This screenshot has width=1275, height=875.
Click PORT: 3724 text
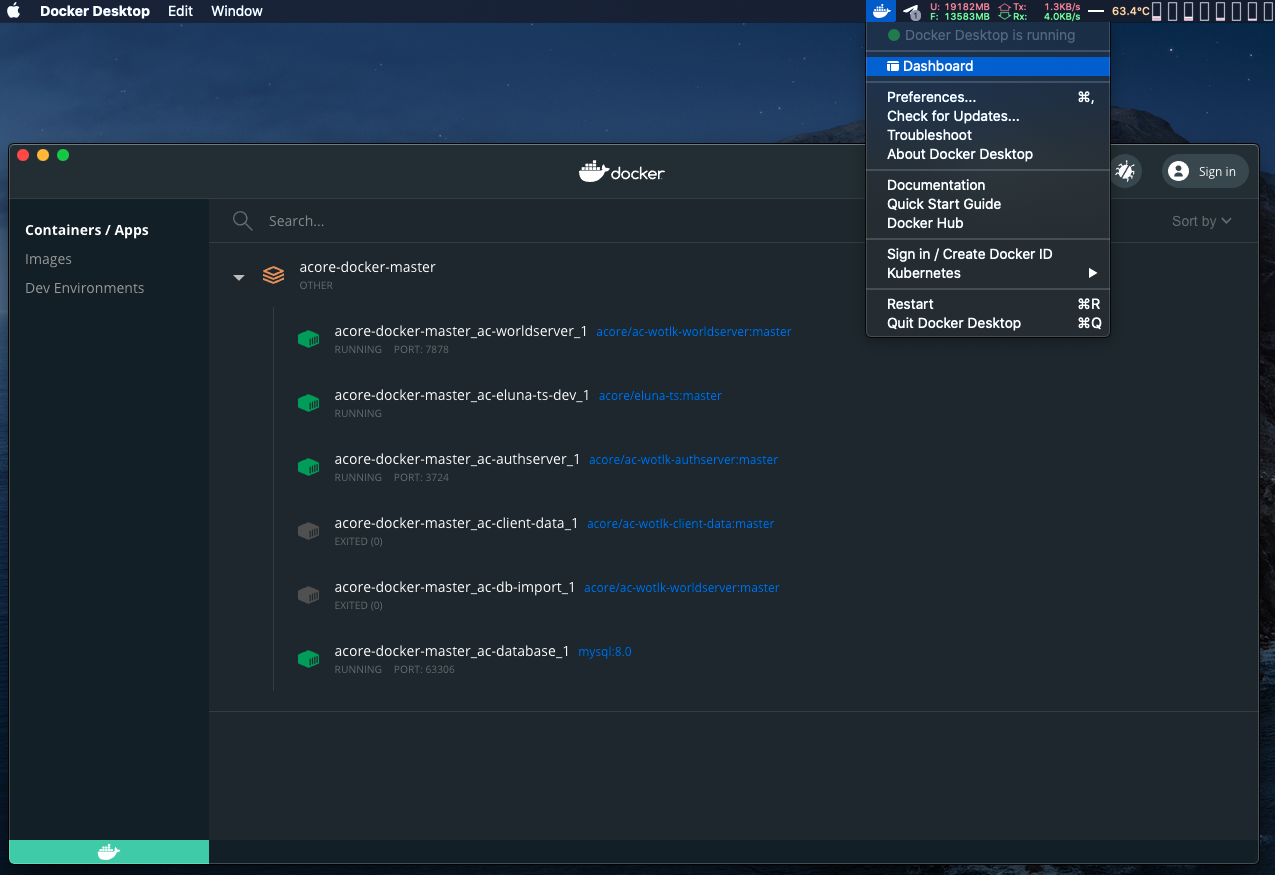coord(421,478)
